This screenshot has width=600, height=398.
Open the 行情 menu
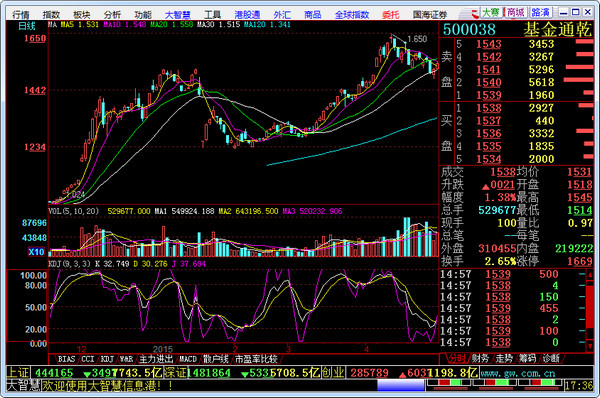coord(21,15)
